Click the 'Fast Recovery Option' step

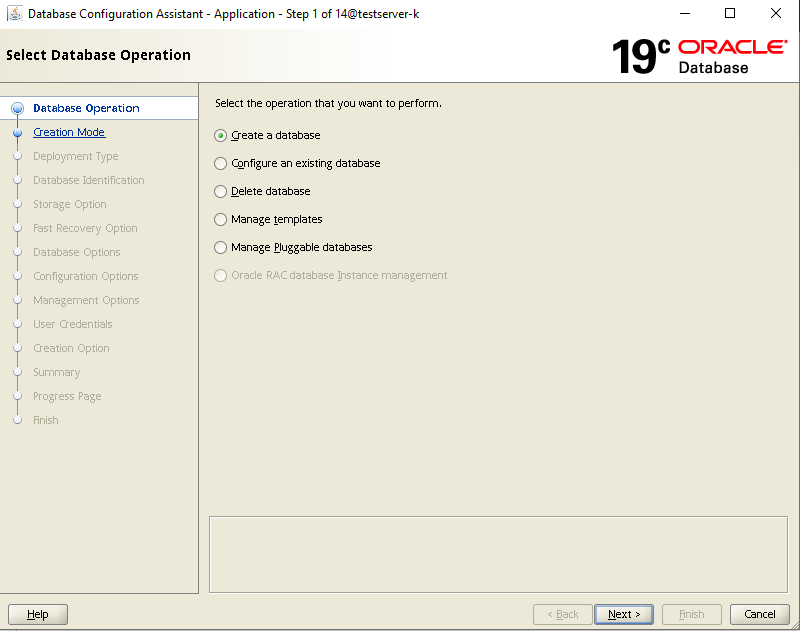point(85,228)
